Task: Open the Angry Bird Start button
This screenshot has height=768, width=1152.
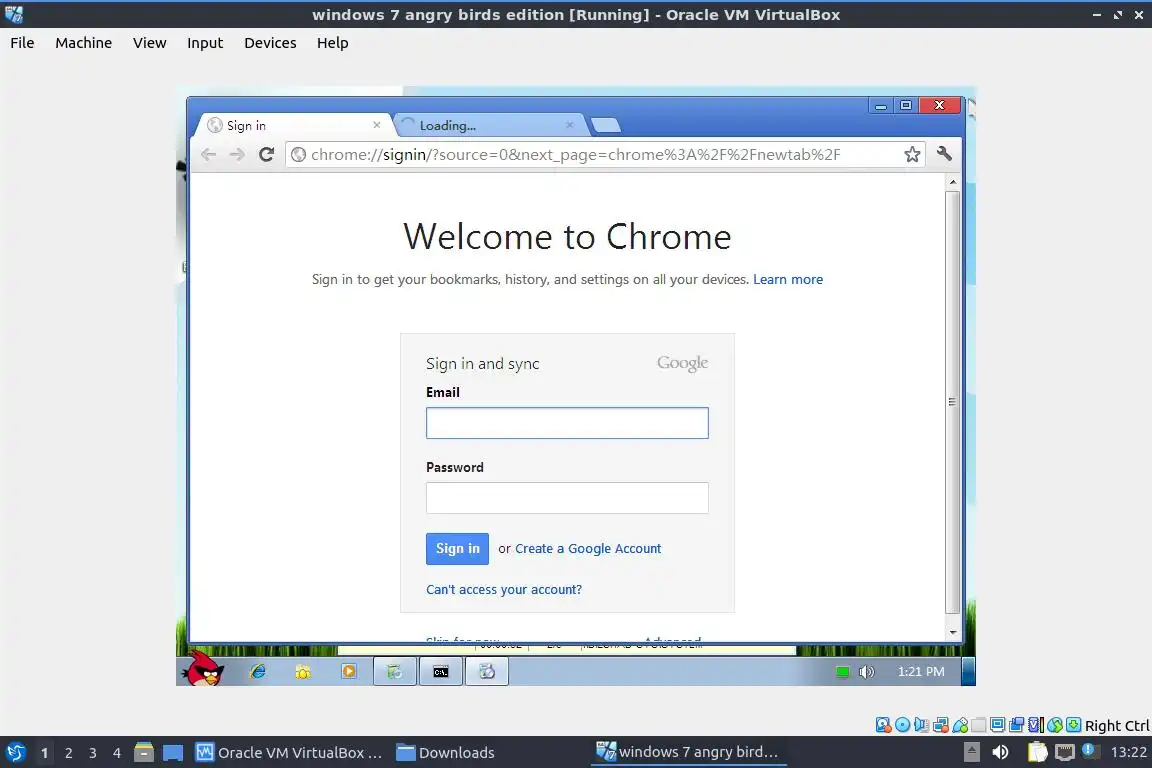Action: pyautogui.click(x=204, y=669)
